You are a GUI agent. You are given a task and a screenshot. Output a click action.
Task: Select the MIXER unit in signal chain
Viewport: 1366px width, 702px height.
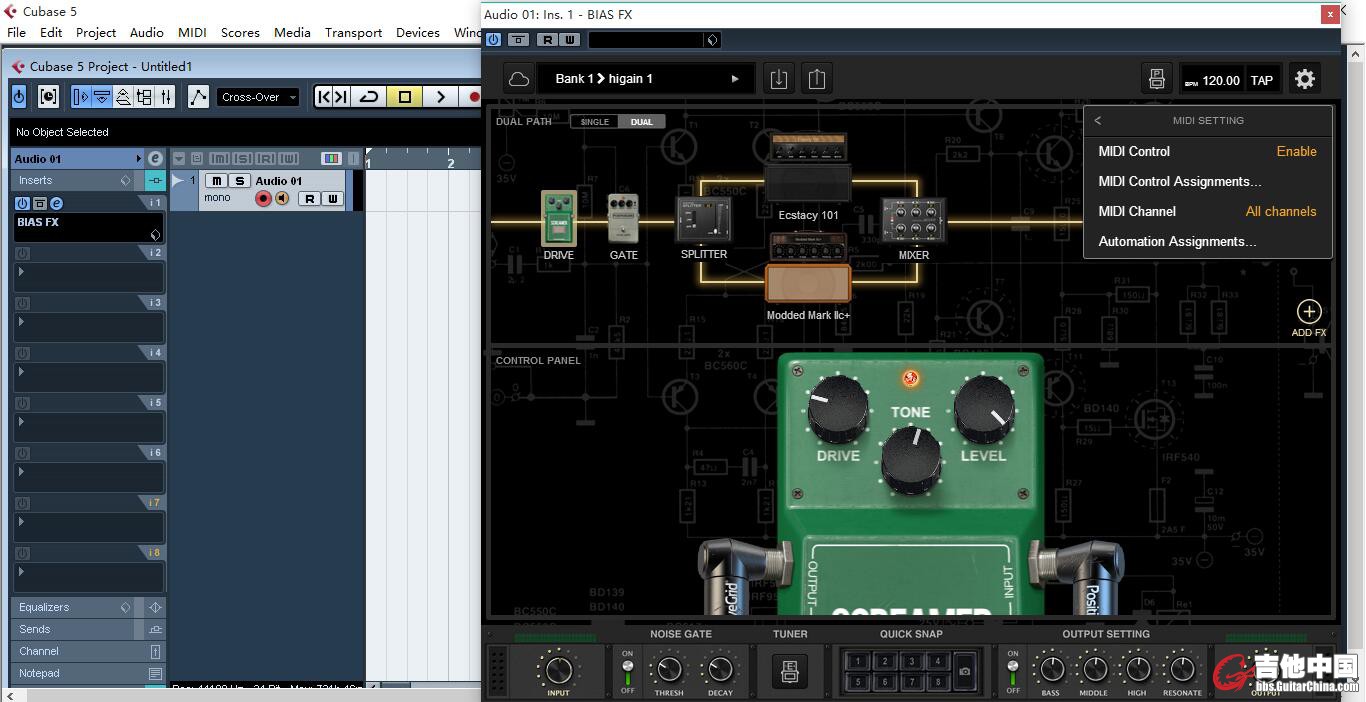pyautogui.click(x=913, y=220)
